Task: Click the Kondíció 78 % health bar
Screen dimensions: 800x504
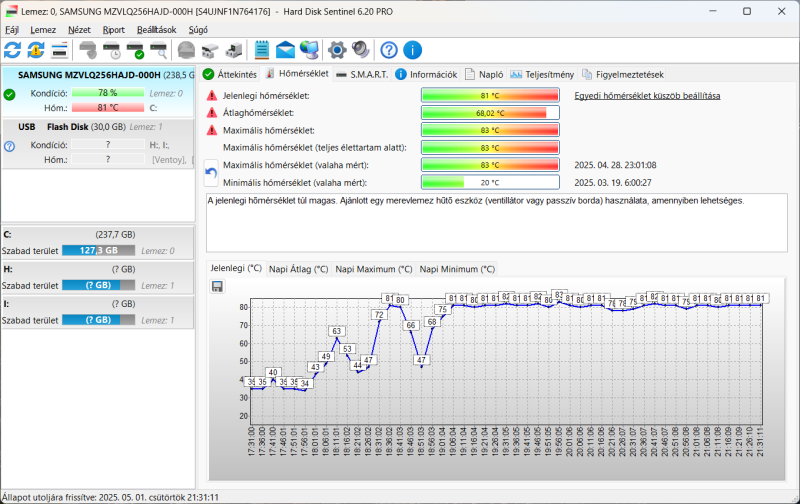Action: (108, 93)
